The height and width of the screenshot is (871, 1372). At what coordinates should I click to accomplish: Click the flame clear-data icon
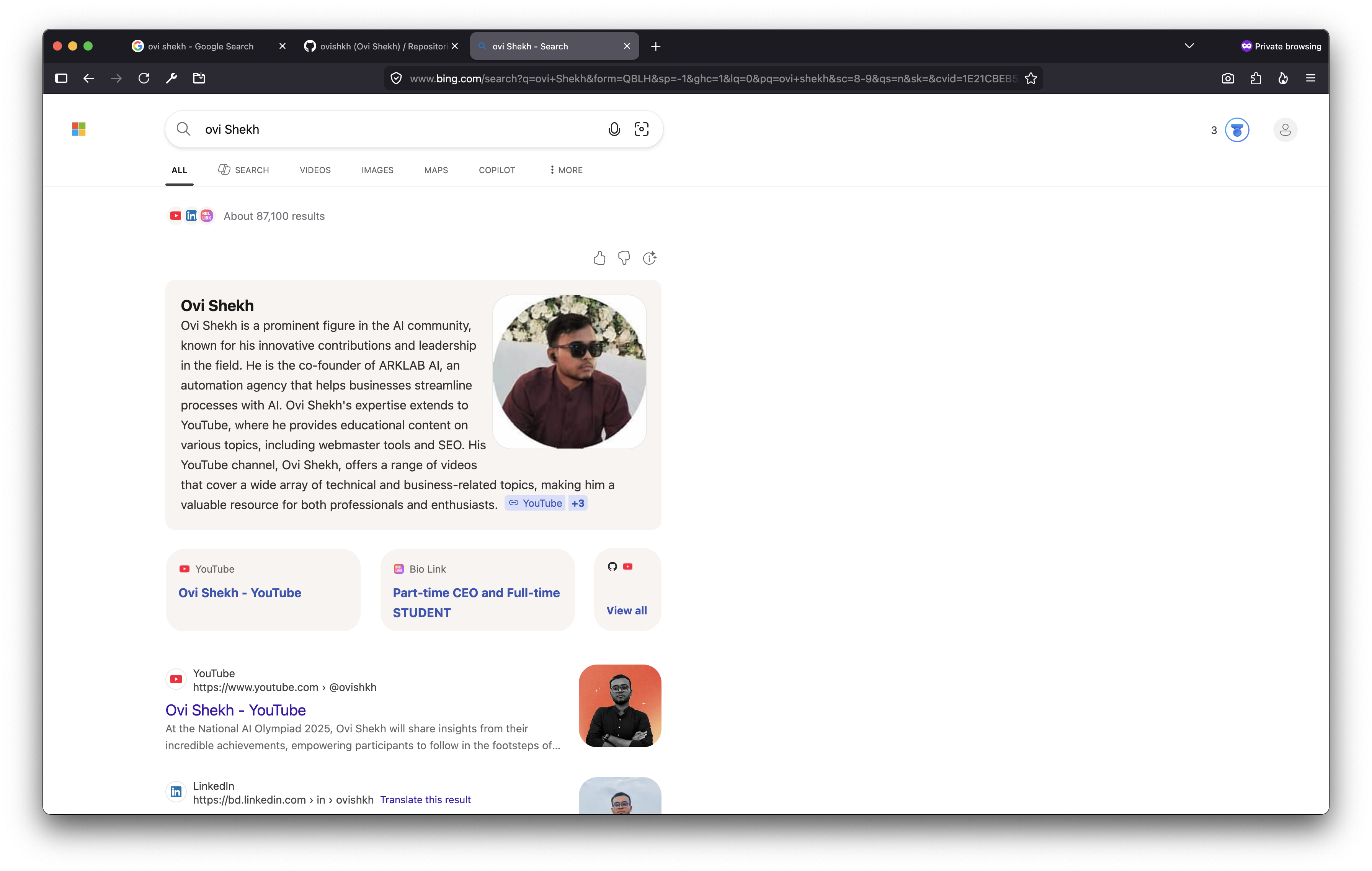[x=1283, y=78]
